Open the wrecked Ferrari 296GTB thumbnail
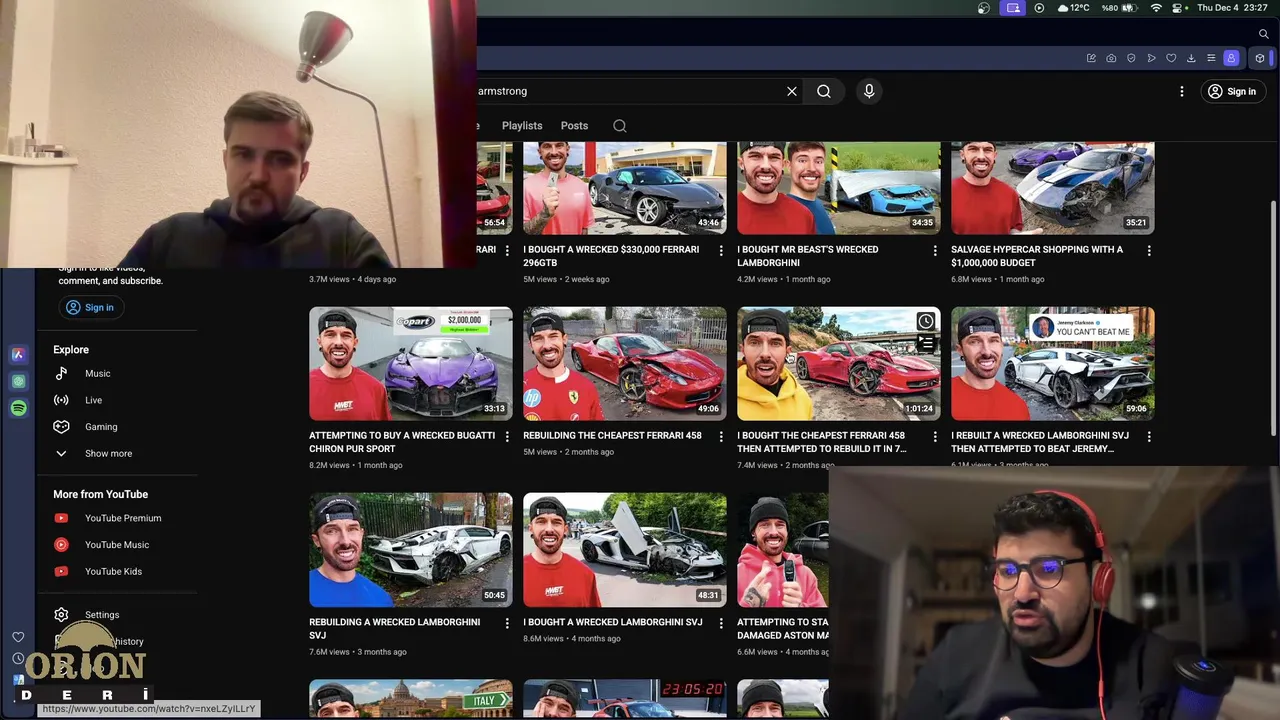 625,188
